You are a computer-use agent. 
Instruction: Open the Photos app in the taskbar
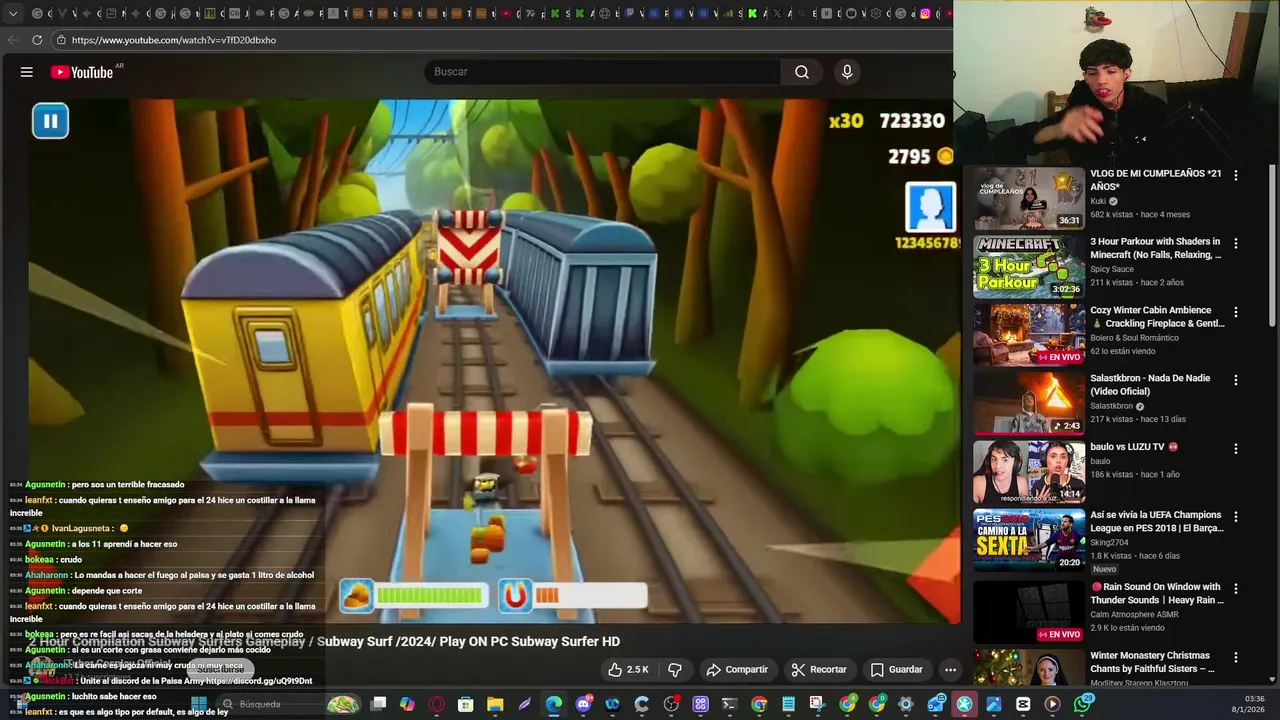994,704
